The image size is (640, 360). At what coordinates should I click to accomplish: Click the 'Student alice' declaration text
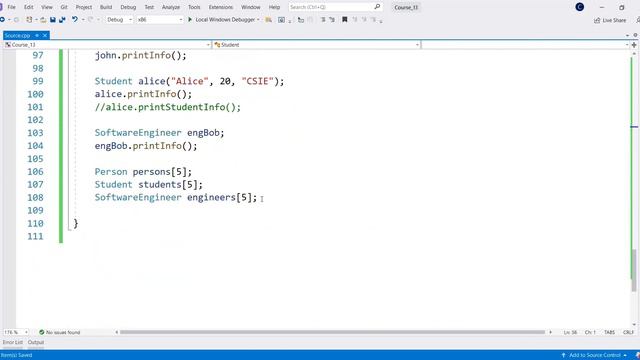pos(189,81)
